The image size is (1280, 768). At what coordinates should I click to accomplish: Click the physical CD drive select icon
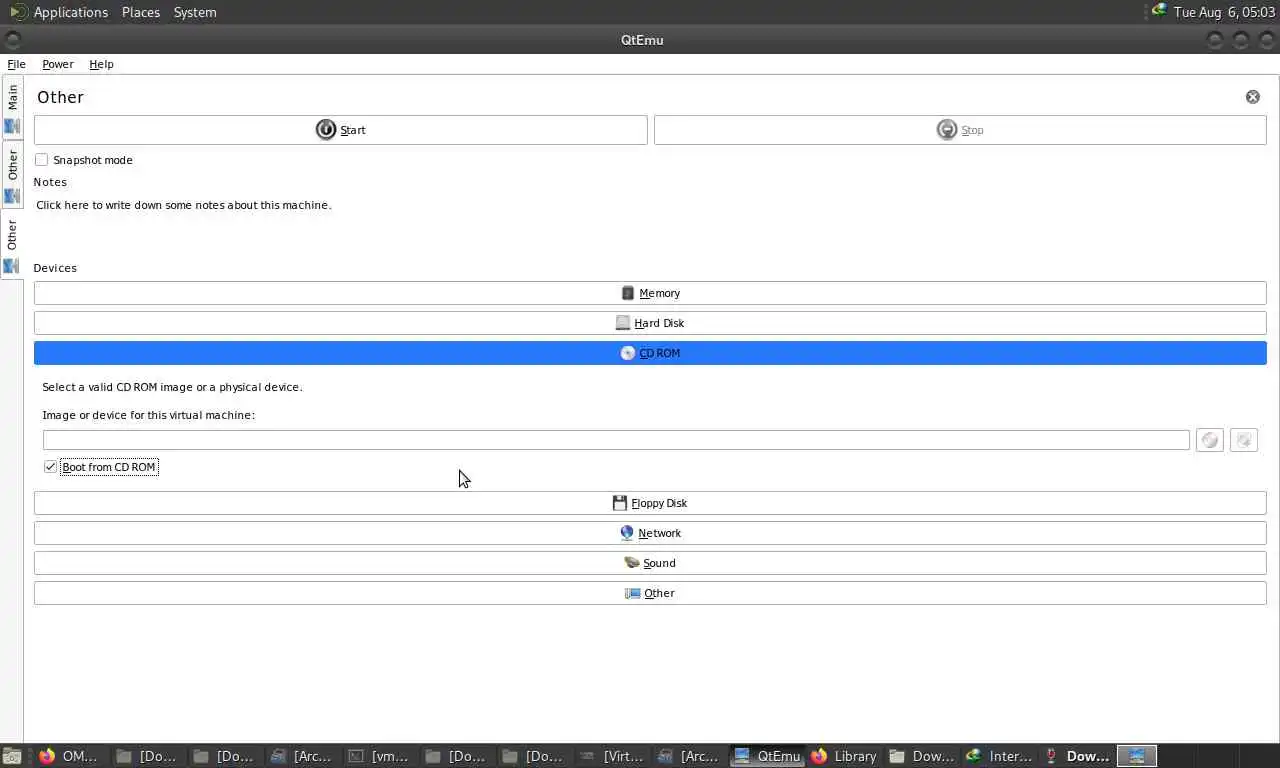click(1210, 440)
